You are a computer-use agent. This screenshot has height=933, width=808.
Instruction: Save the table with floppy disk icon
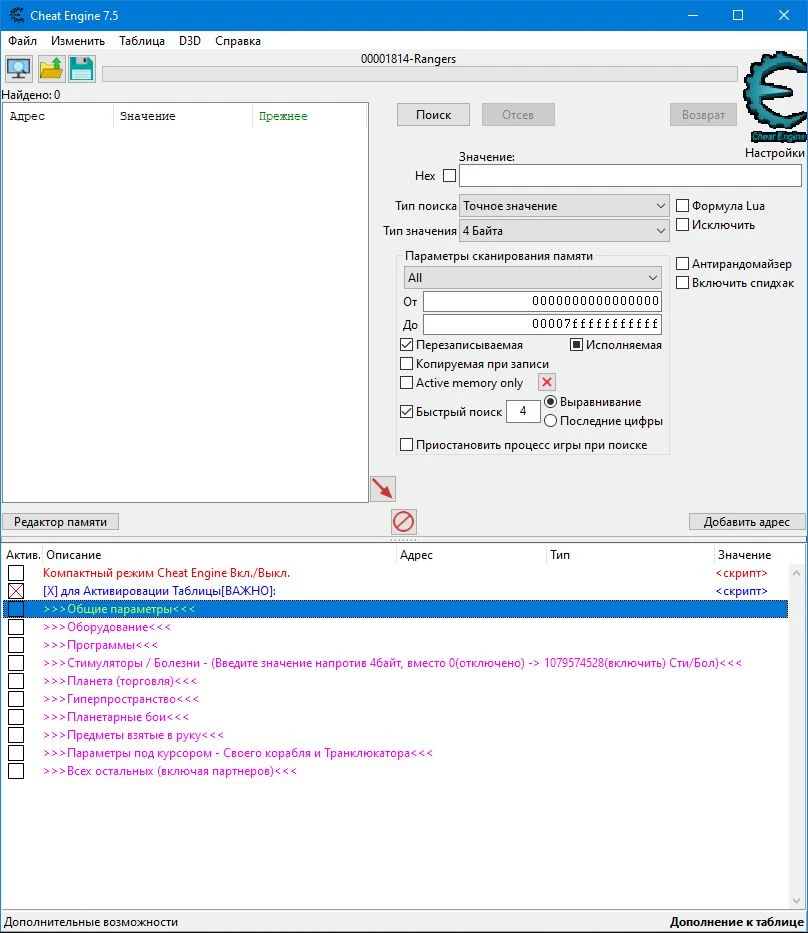(x=82, y=68)
